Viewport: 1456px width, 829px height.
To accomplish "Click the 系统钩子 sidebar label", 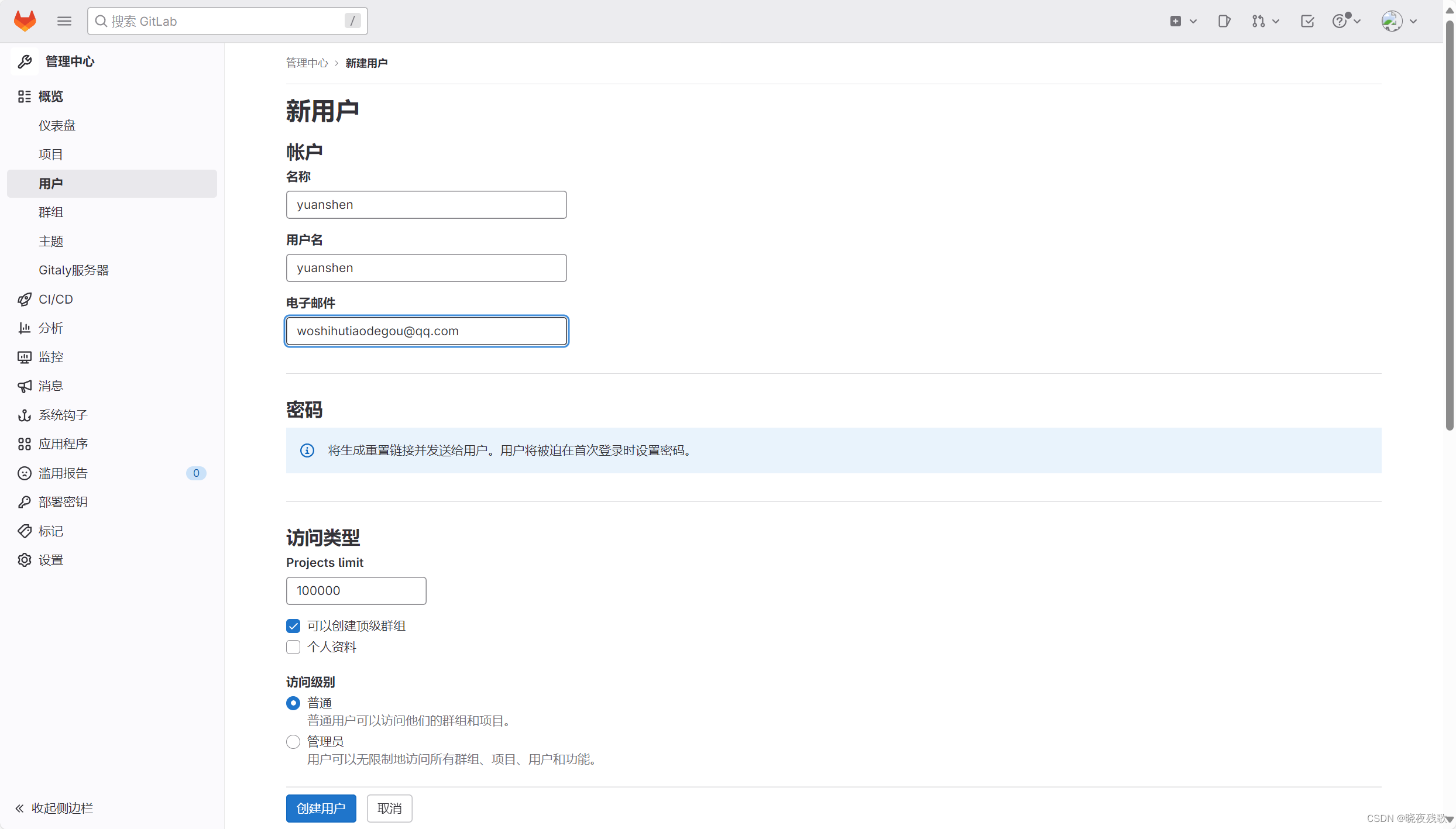I will tap(63, 415).
